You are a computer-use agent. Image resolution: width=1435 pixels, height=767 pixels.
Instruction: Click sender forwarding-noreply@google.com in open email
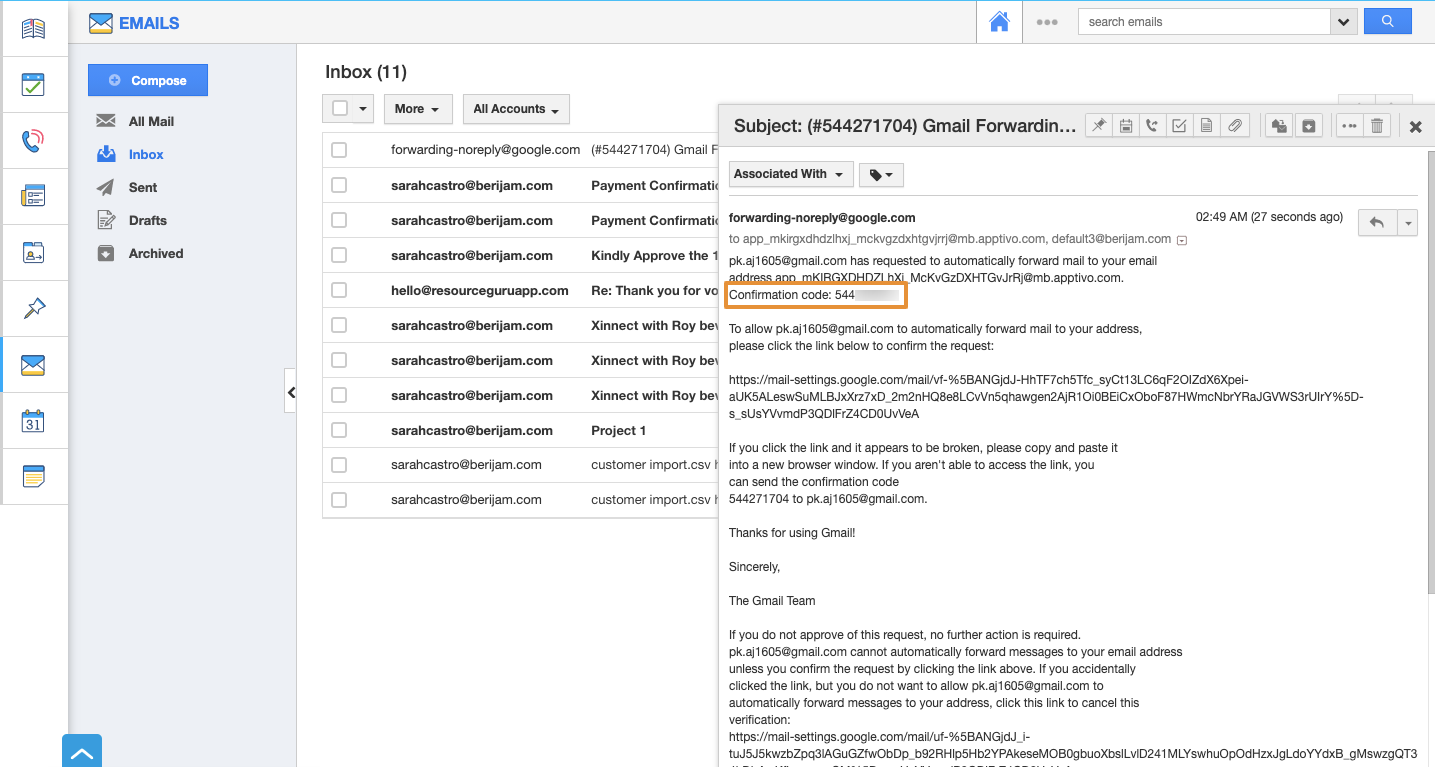822,217
